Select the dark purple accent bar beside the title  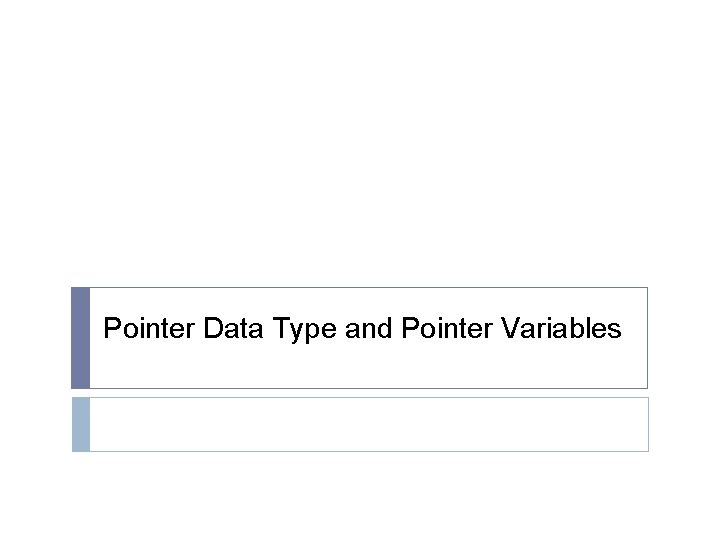[81, 338]
